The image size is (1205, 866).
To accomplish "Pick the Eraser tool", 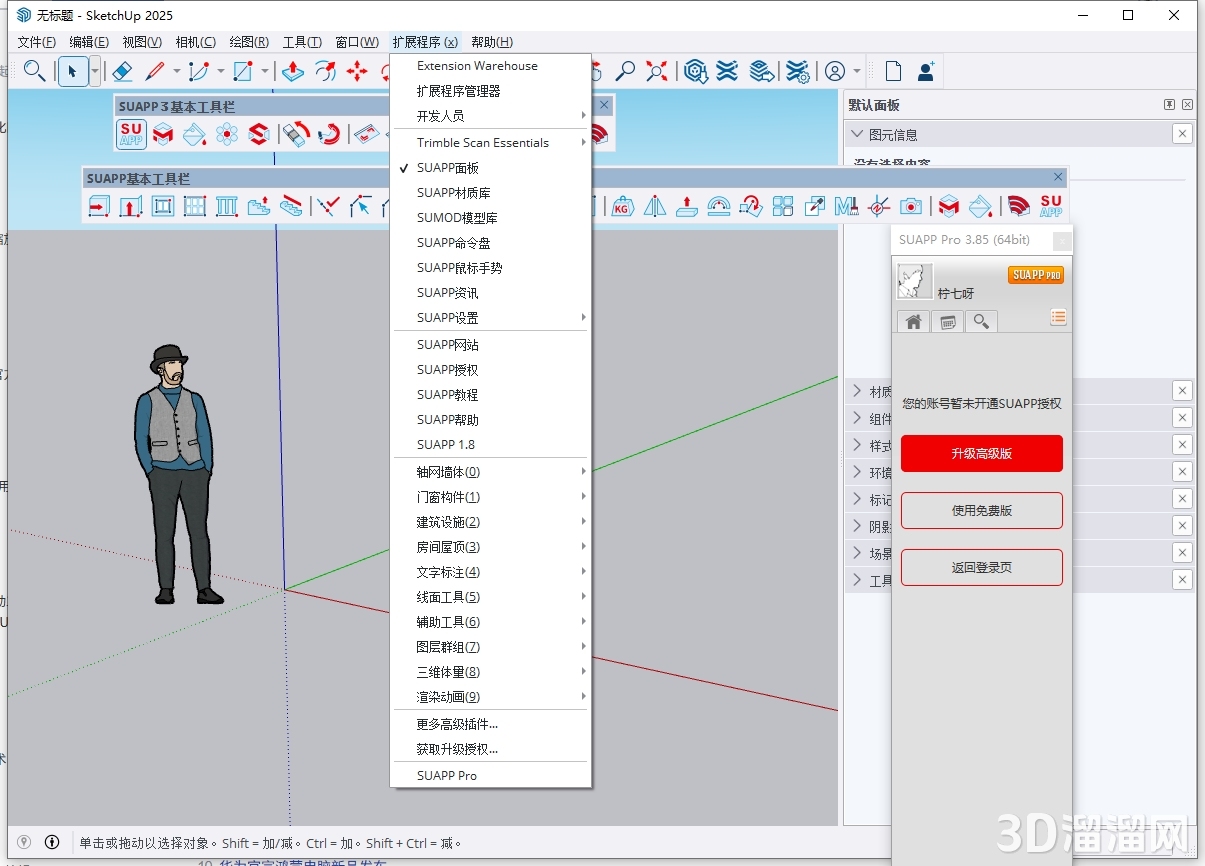I will 122,71.
